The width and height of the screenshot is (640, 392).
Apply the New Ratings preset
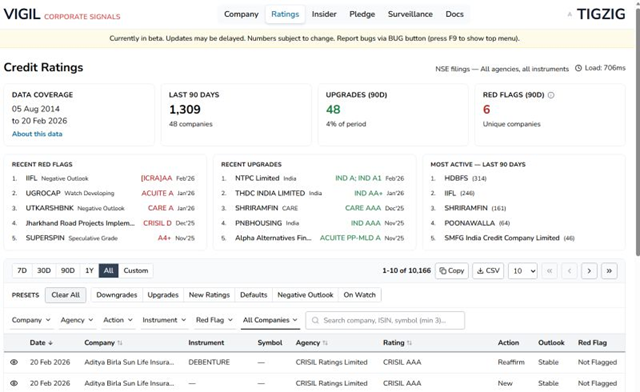(x=209, y=295)
